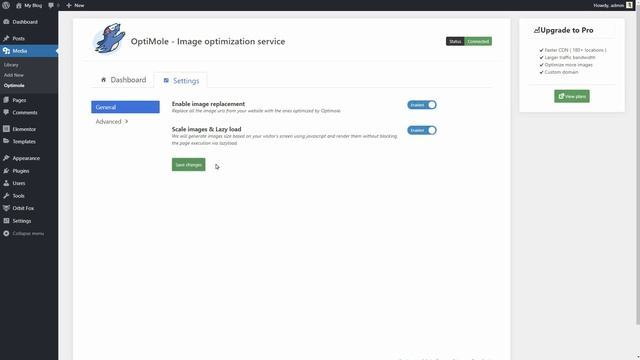This screenshot has height=360, width=640.
Task: Select Optimole under Media
Action: 14,85
